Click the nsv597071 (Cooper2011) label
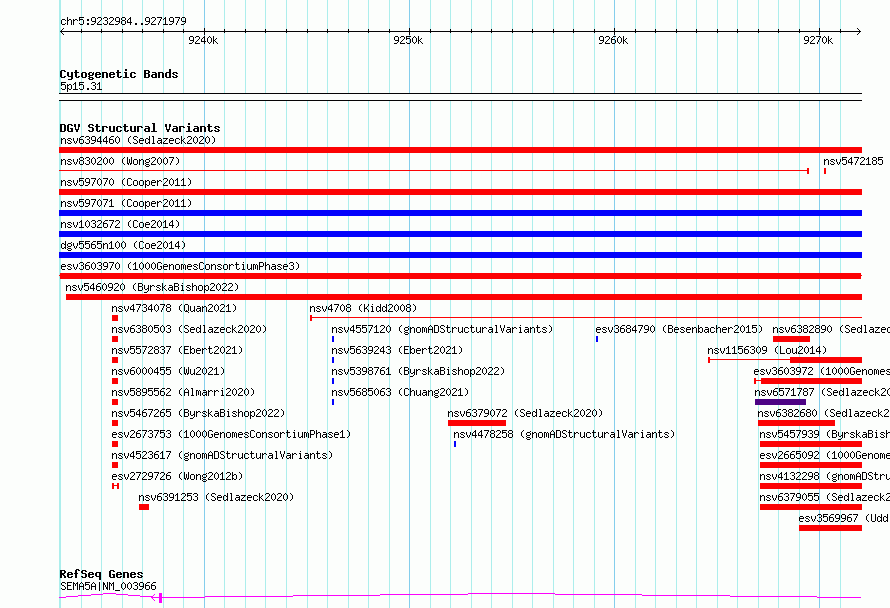Image resolution: width=890 pixels, height=608 pixels. click(126, 203)
